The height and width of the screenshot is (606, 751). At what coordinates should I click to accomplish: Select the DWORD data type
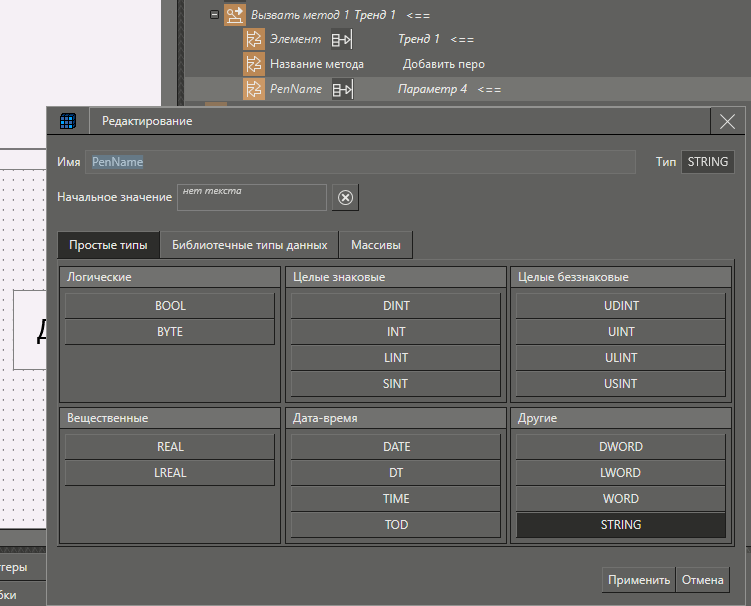point(620,447)
